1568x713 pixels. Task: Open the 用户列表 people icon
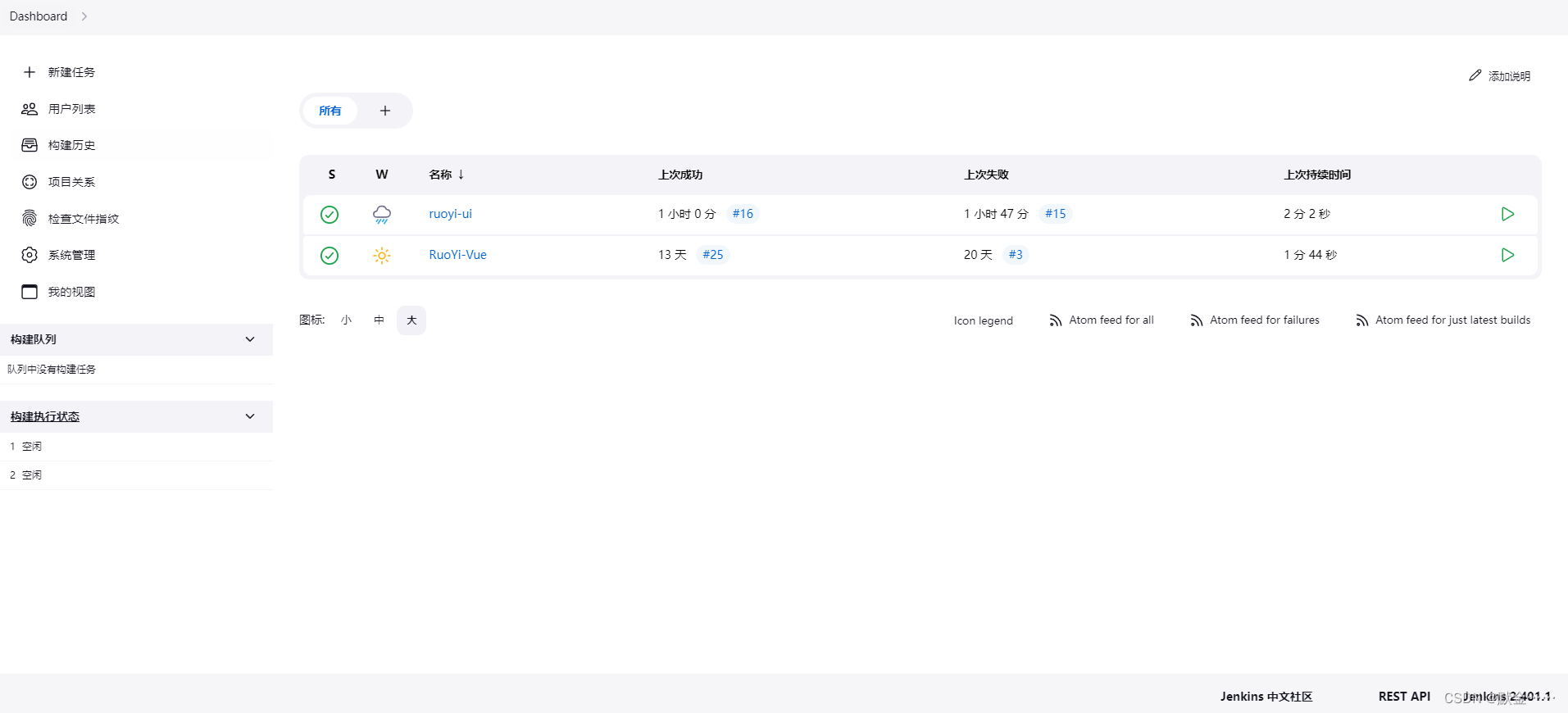(x=30, y=109)
